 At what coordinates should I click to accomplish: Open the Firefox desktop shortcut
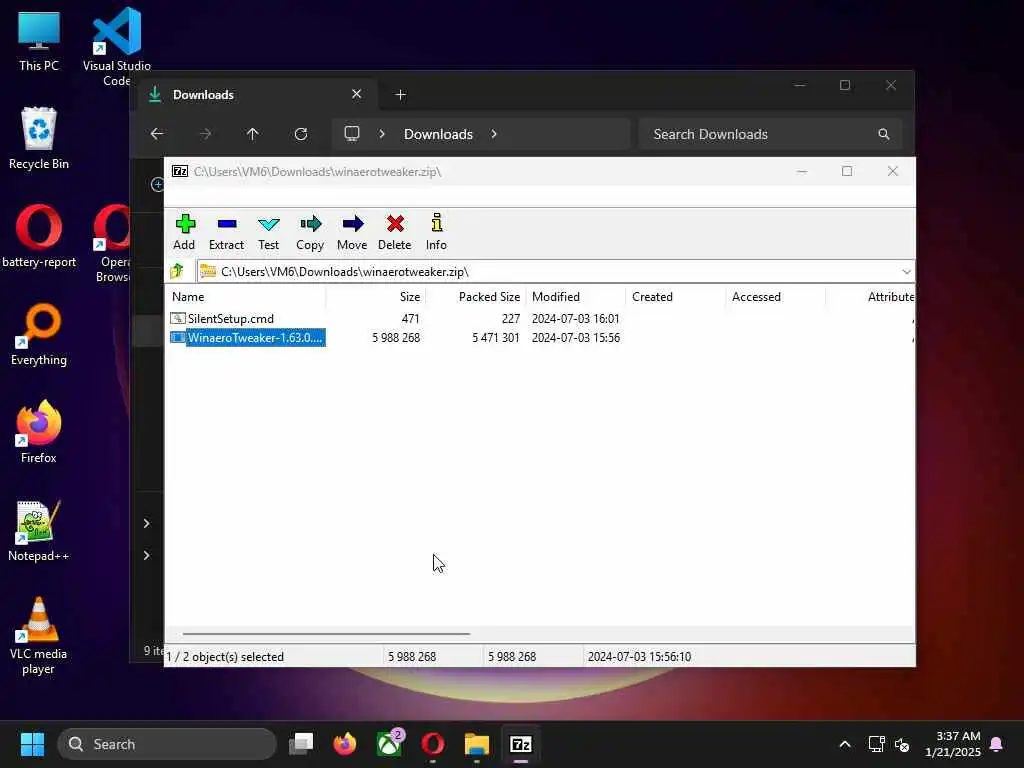pyautogui.click(x=39, y=432)
